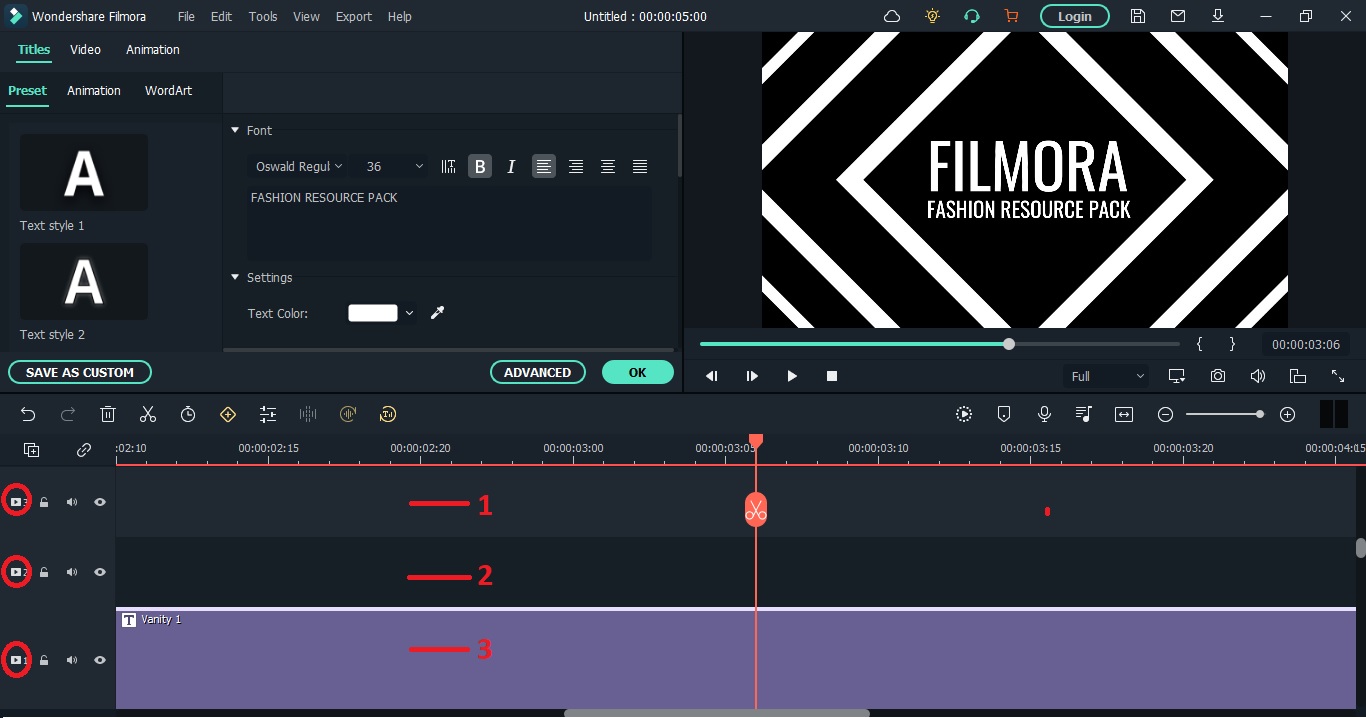
Task: Open the File menu
Action: tap(186, 16)
